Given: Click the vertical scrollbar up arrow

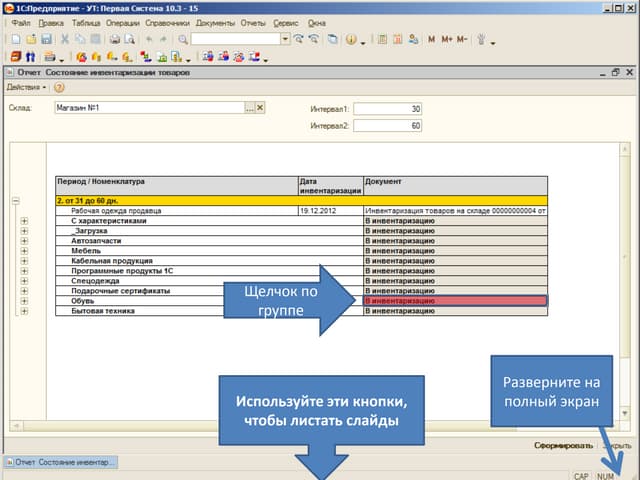Looking at the screenshot, I should point(624,149).
